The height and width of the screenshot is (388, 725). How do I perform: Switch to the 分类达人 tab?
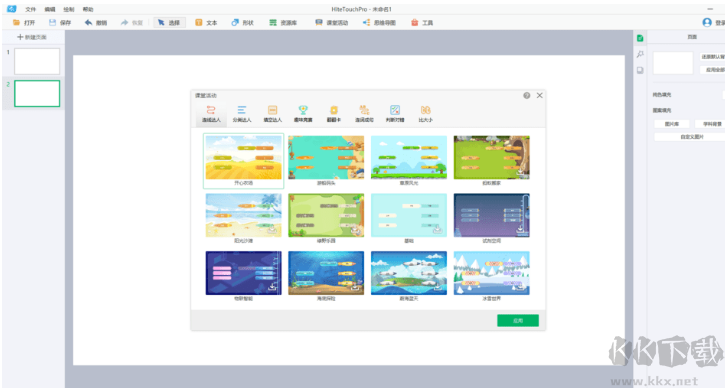[x=242, y=114]
